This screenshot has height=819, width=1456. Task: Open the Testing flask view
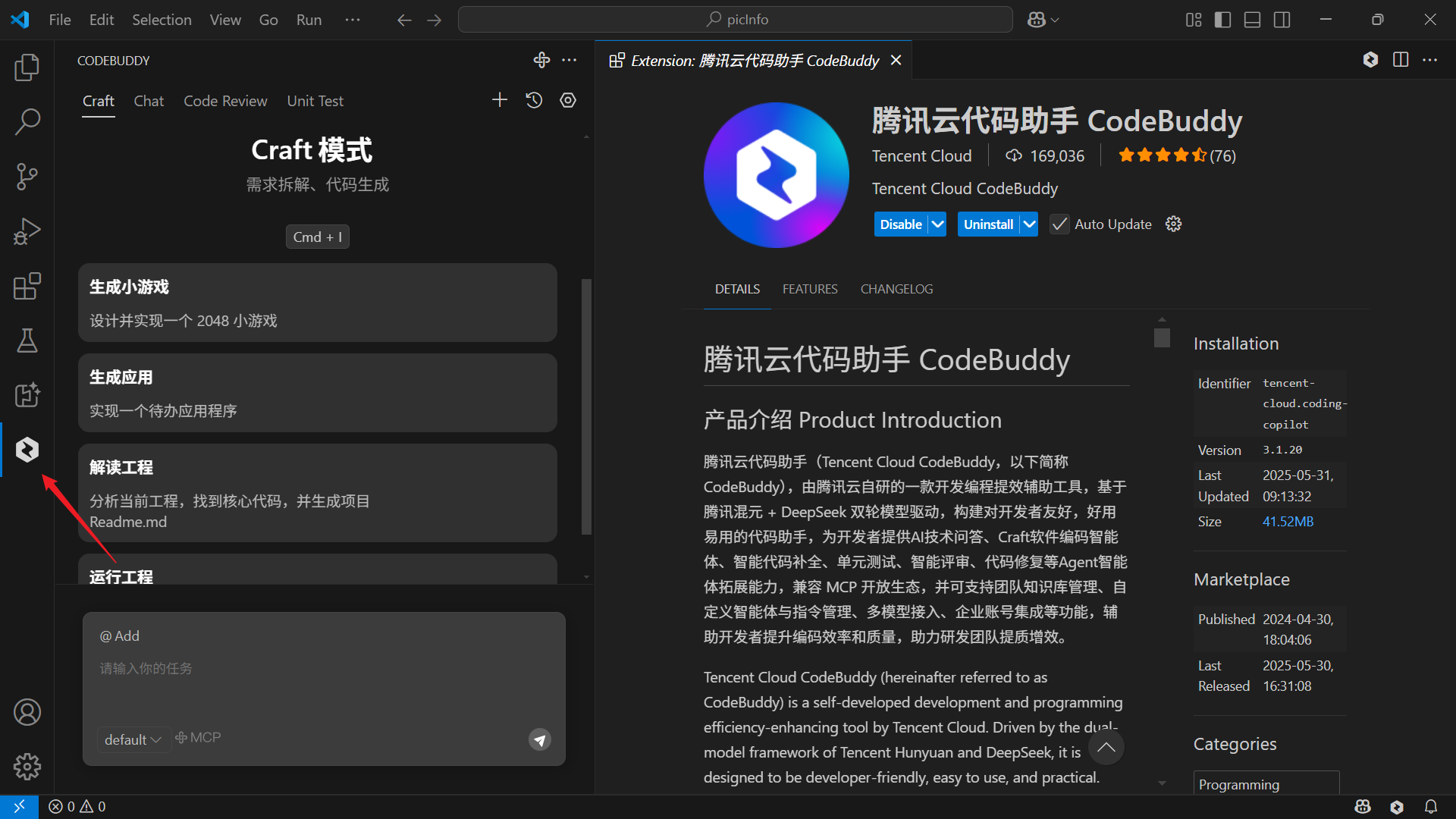pyautogui.click(x=27, y=340)
